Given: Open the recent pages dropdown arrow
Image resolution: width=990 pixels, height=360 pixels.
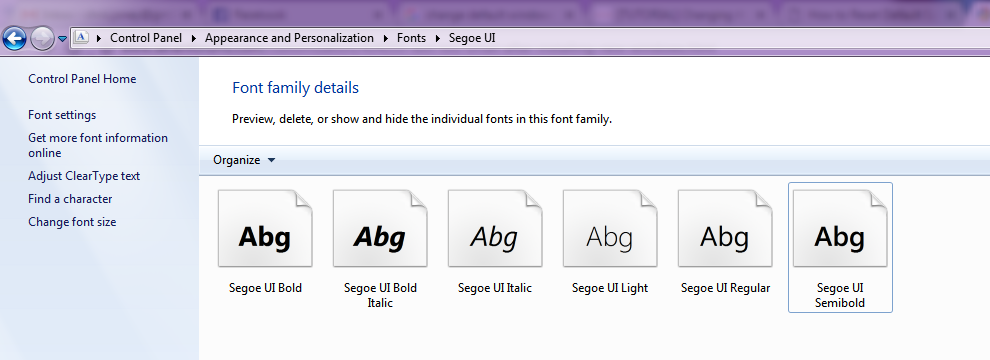Looking at the screenshot, I should tap(62, 39).
